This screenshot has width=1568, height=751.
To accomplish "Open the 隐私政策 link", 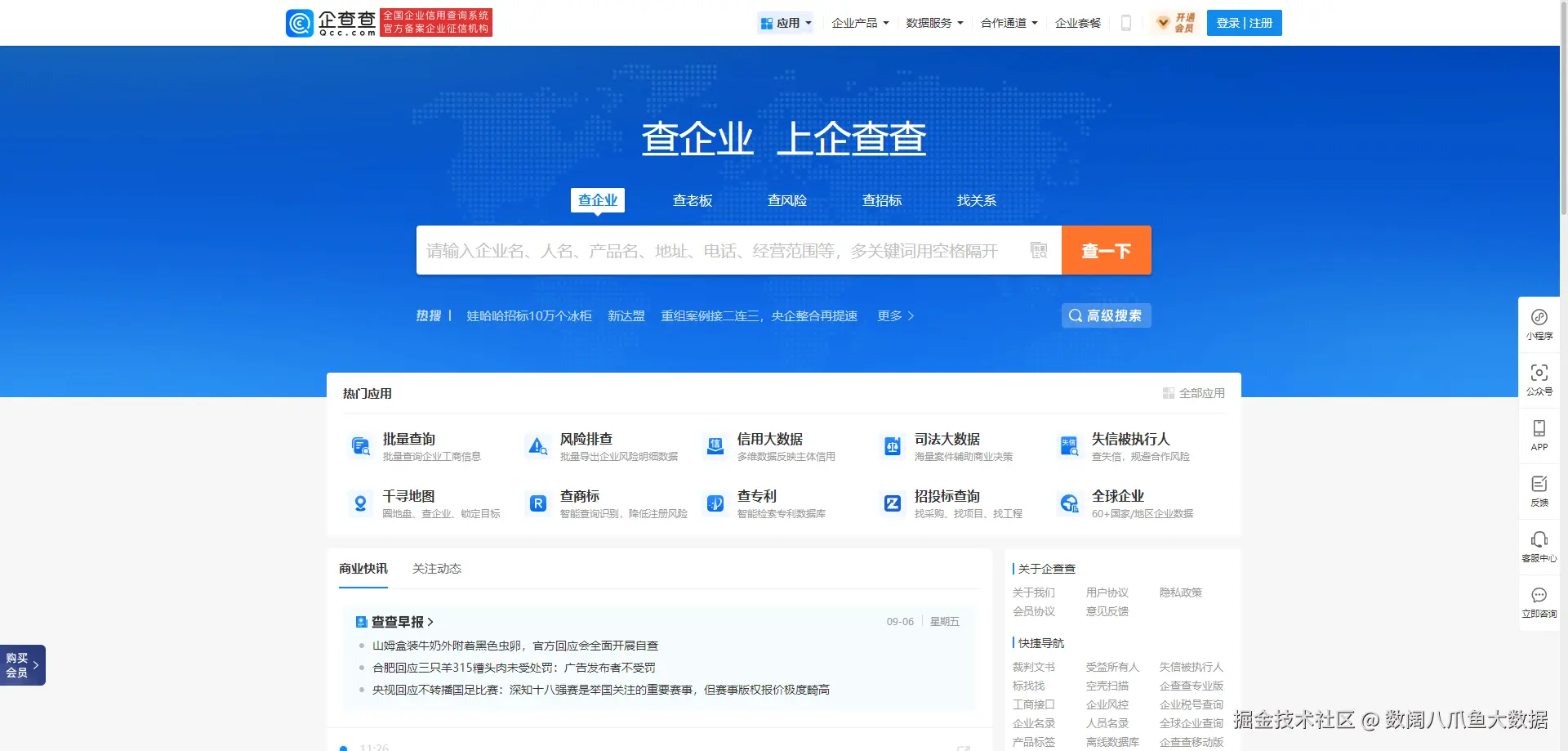I will (x=1181, y=592).
